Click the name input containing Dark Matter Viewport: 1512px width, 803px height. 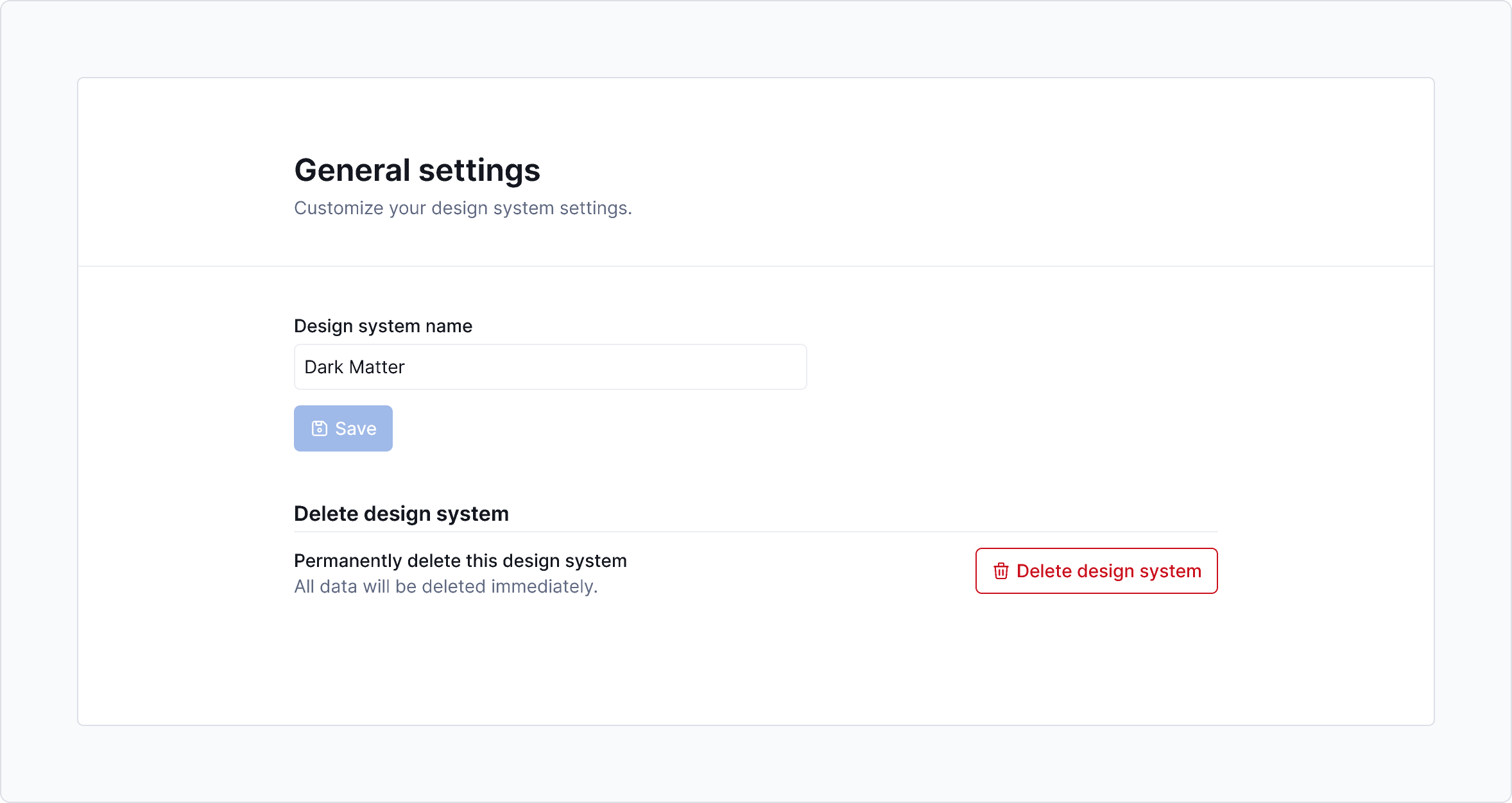coord(550,366)
